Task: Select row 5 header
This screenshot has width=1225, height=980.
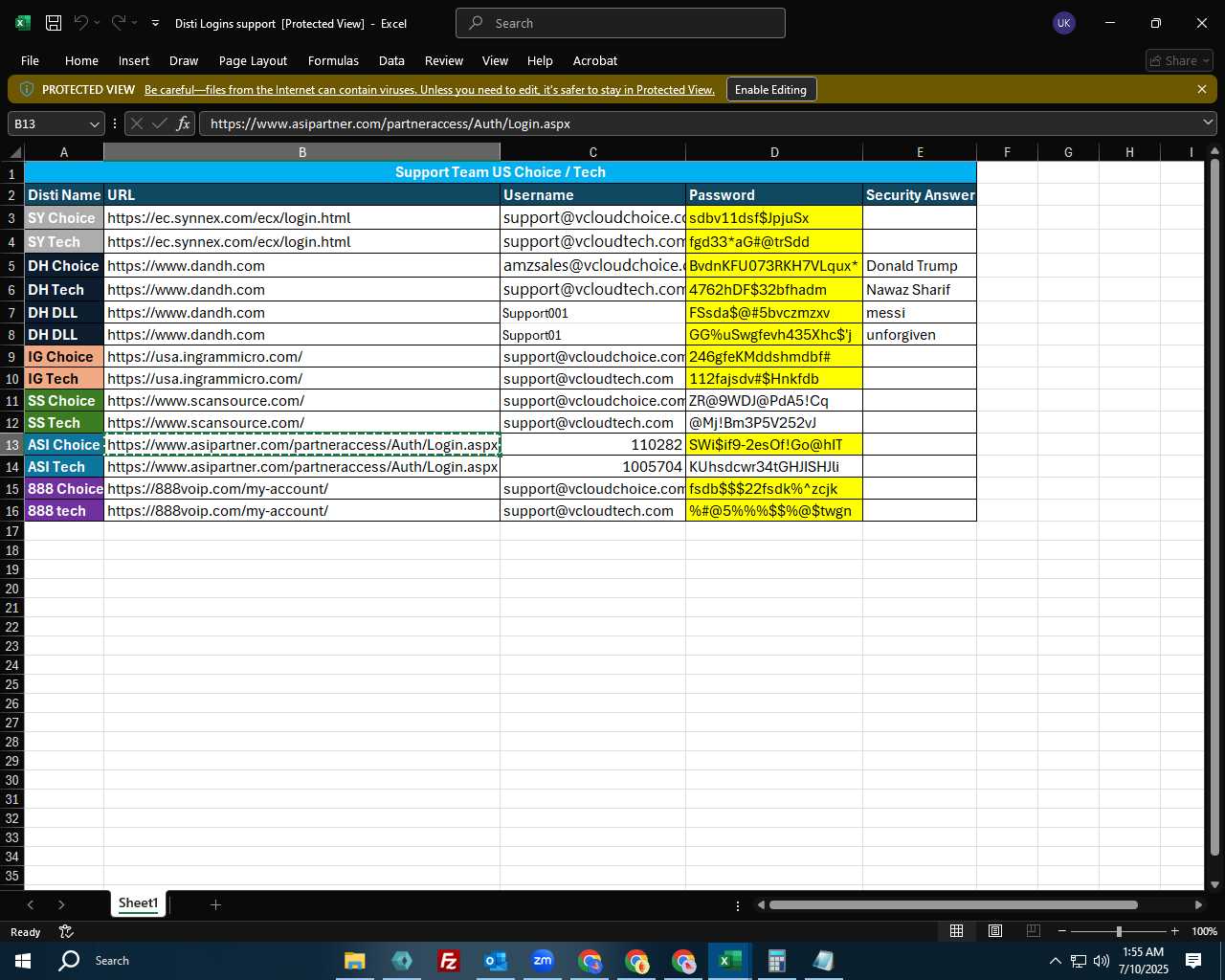Action: (x=12, y=266)
